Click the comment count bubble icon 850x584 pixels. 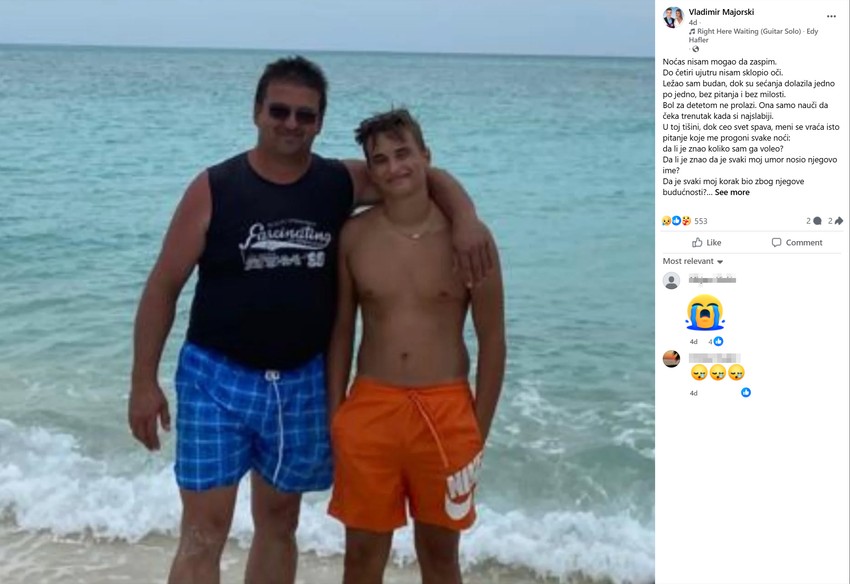pos(817,221)
